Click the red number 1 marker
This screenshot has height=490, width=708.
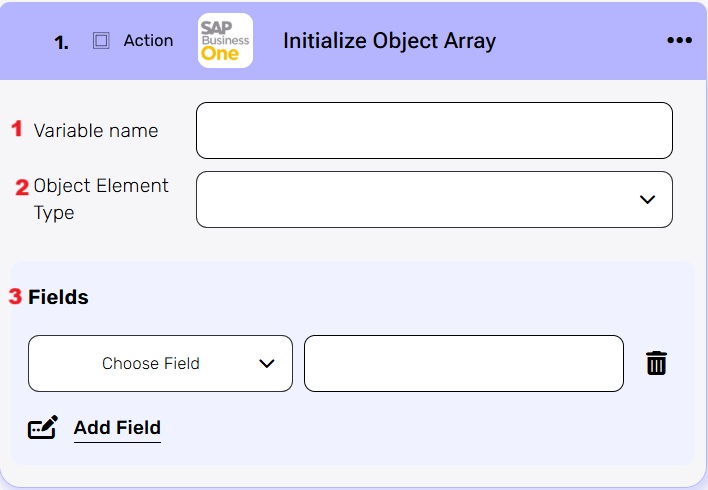17,128
